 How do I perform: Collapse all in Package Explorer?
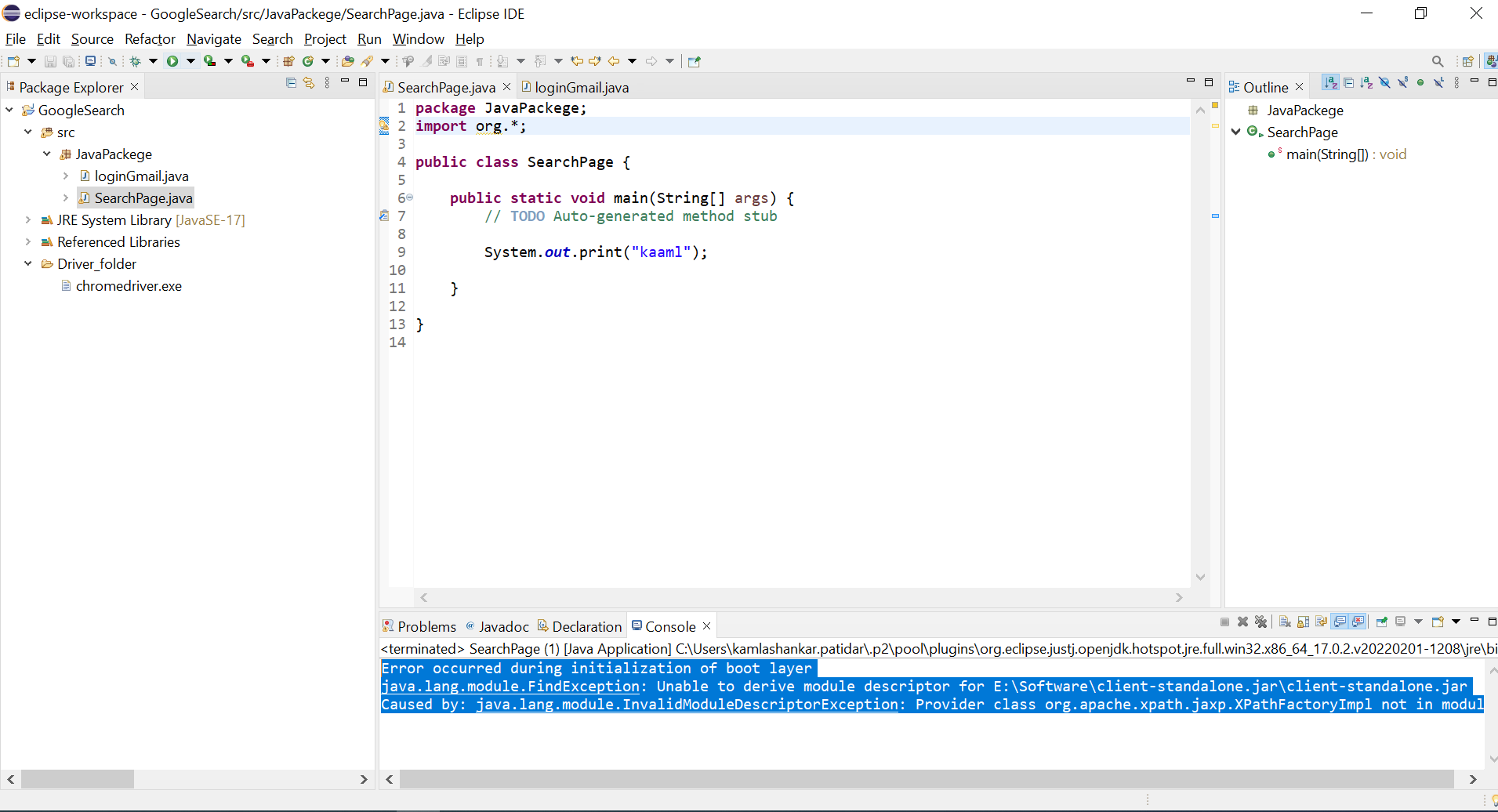(x=291, y=82)
